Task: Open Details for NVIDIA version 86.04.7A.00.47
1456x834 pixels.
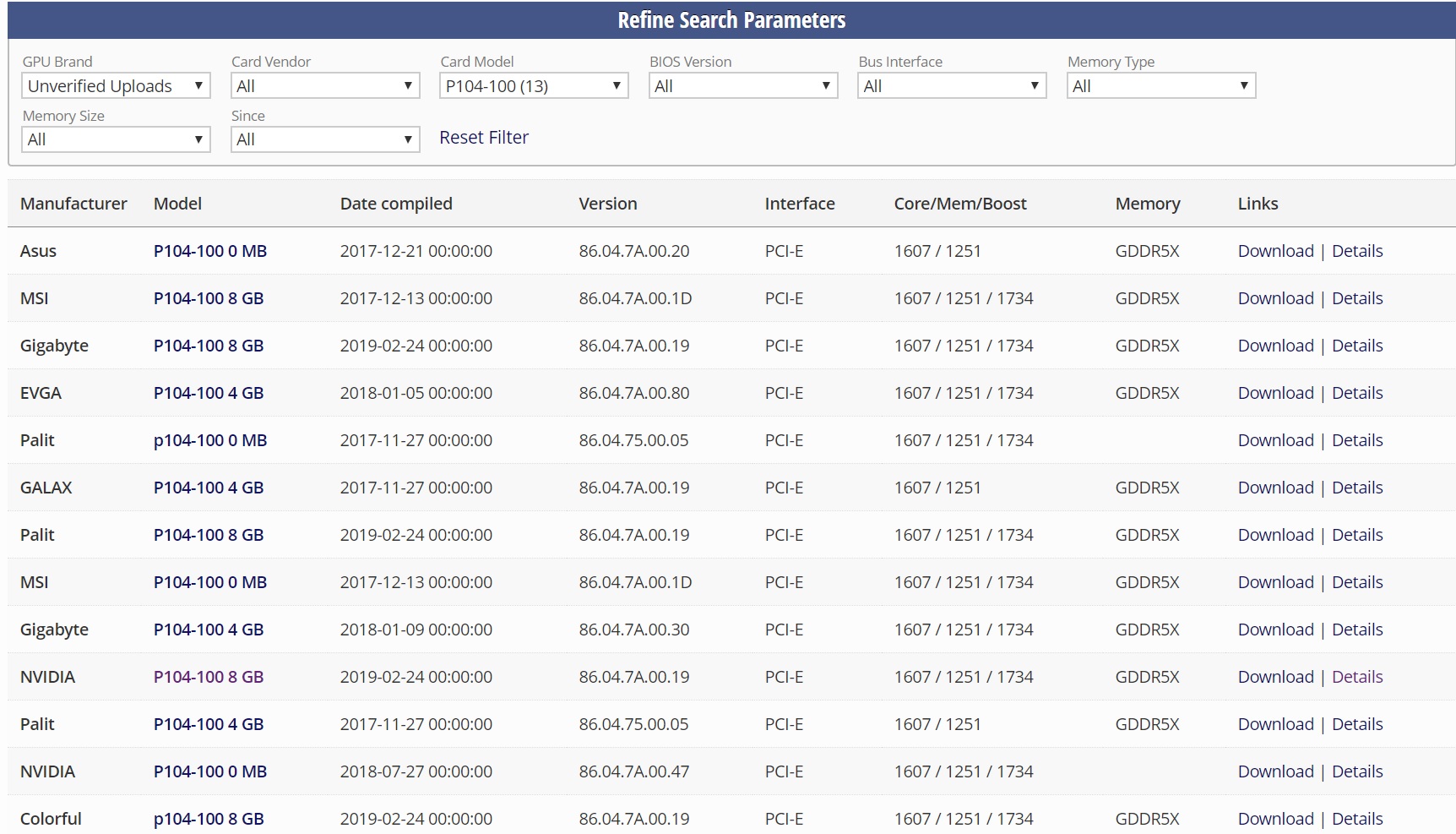Action: [x=1357, y=771]
